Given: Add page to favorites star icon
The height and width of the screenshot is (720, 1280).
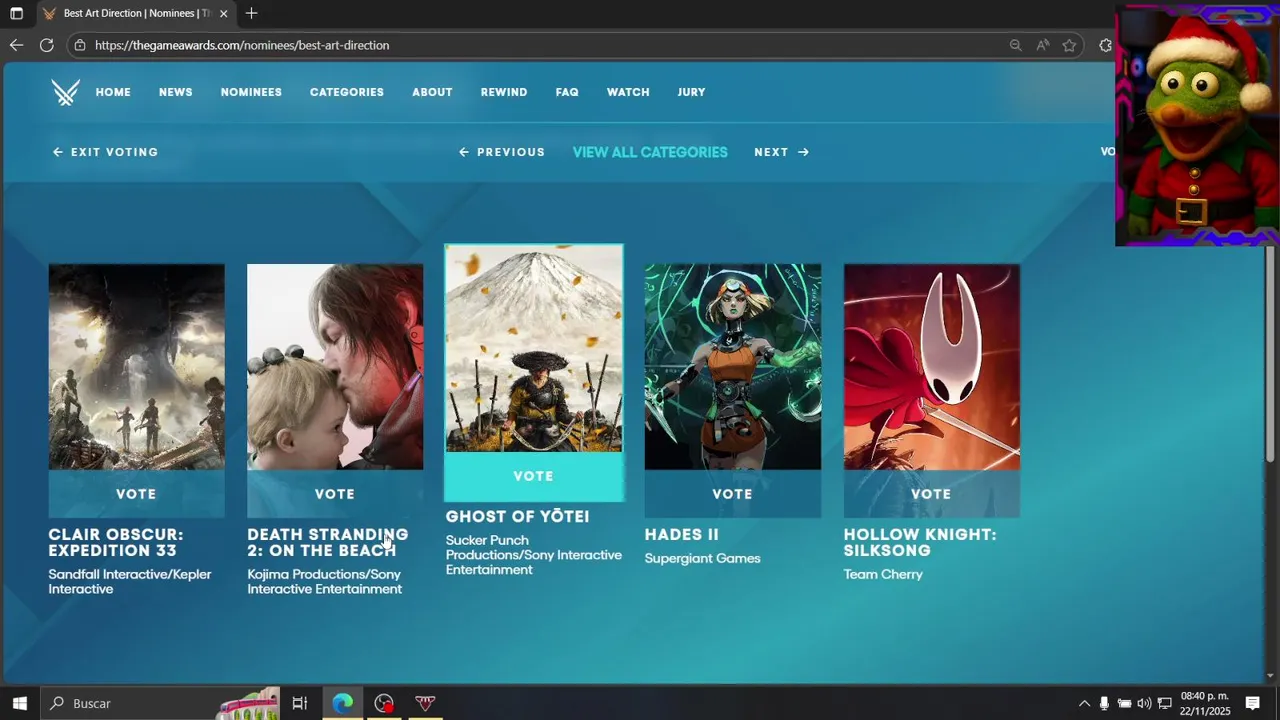Looking at the screenshot, I should 1069,45.
